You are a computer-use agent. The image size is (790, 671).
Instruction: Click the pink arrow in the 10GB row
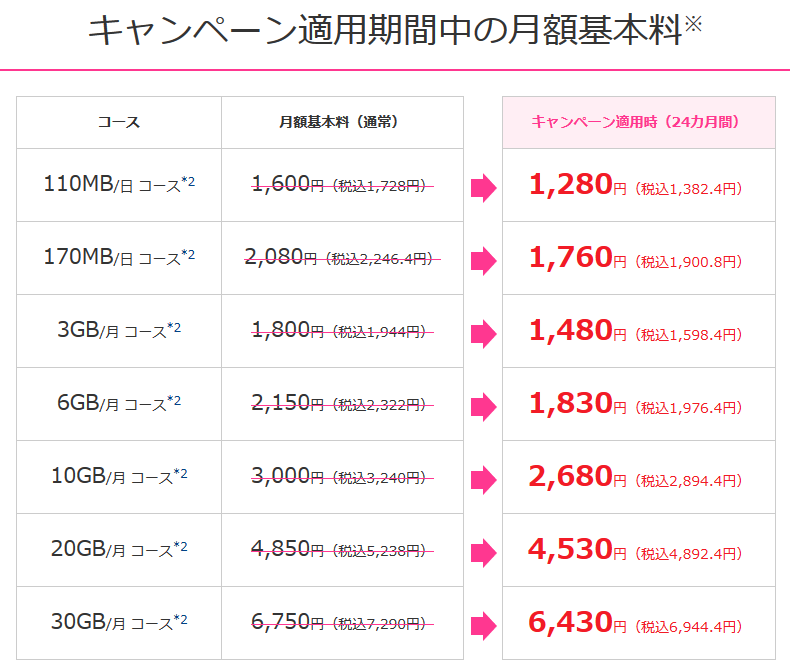click(484, 480)
